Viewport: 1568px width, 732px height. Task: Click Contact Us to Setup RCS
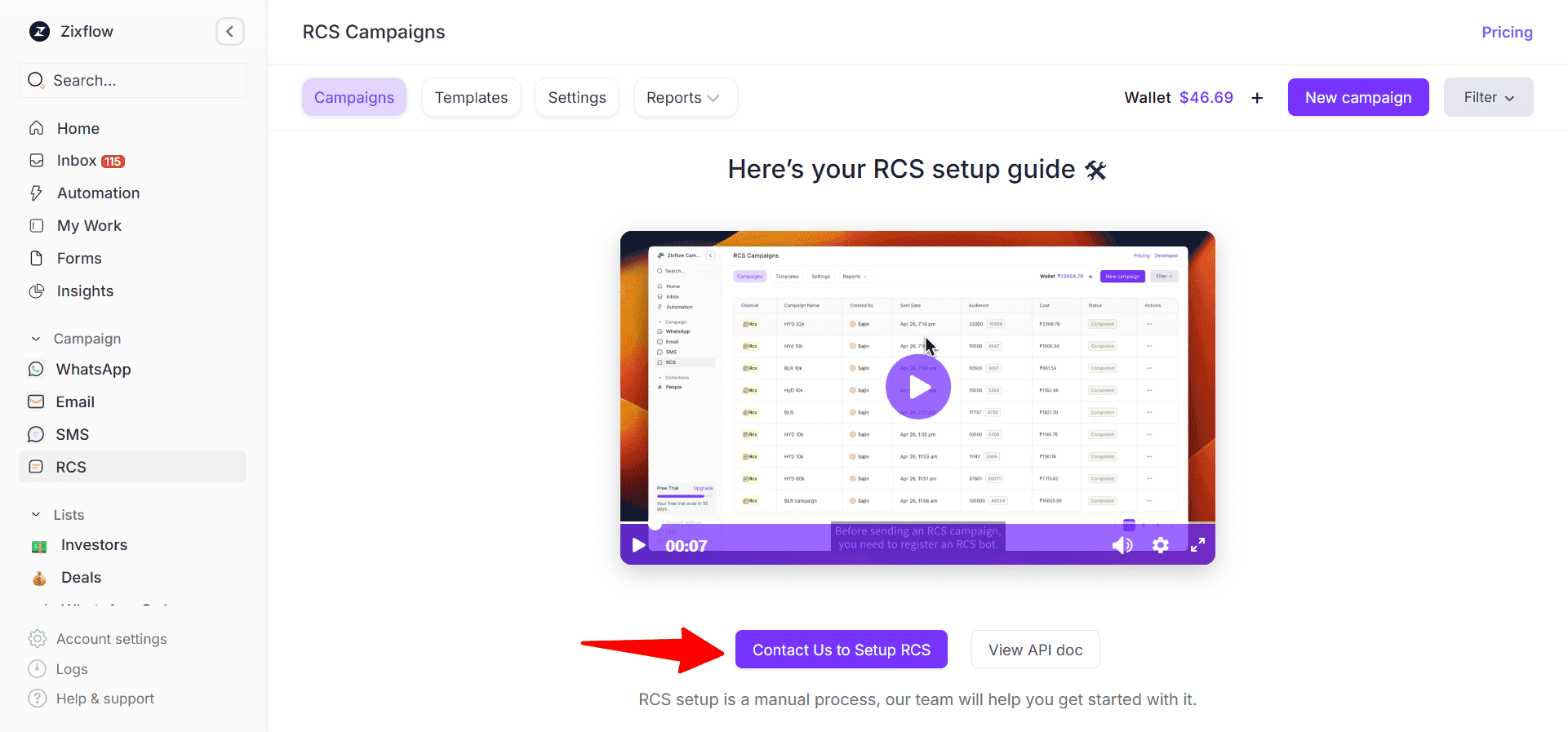[842, 650]
